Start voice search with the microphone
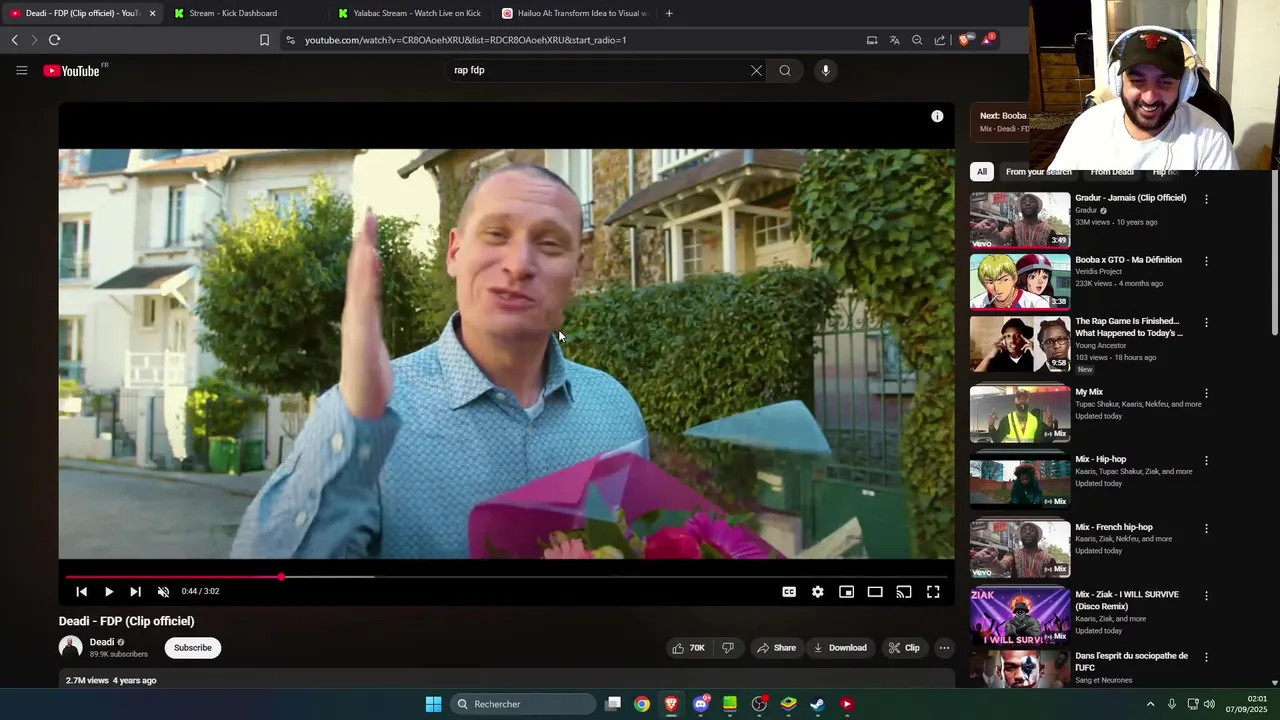This screenshot has width=1280, height=720. point(825,70)
